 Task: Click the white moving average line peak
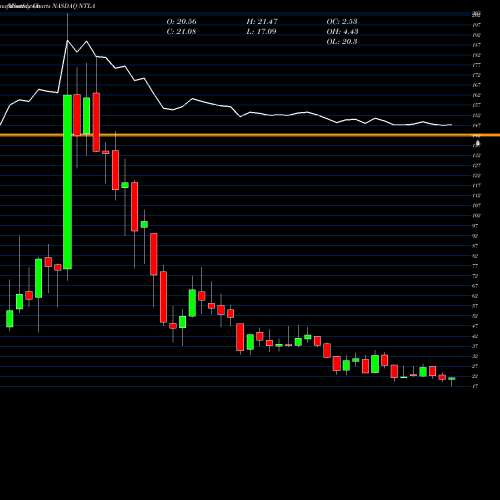68,40
